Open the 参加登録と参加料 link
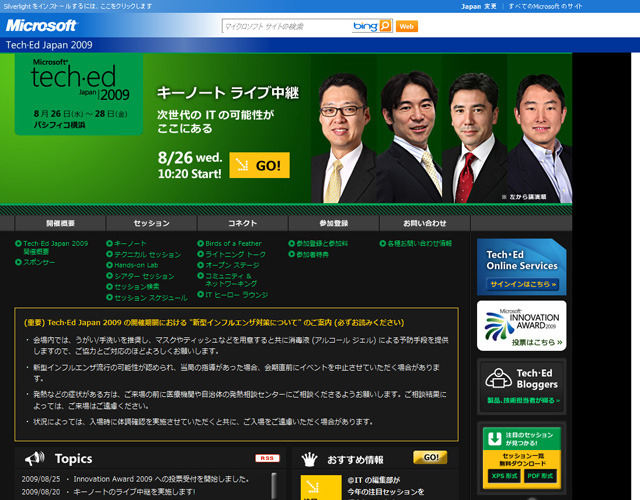640x500 pixels. [322, 243]
